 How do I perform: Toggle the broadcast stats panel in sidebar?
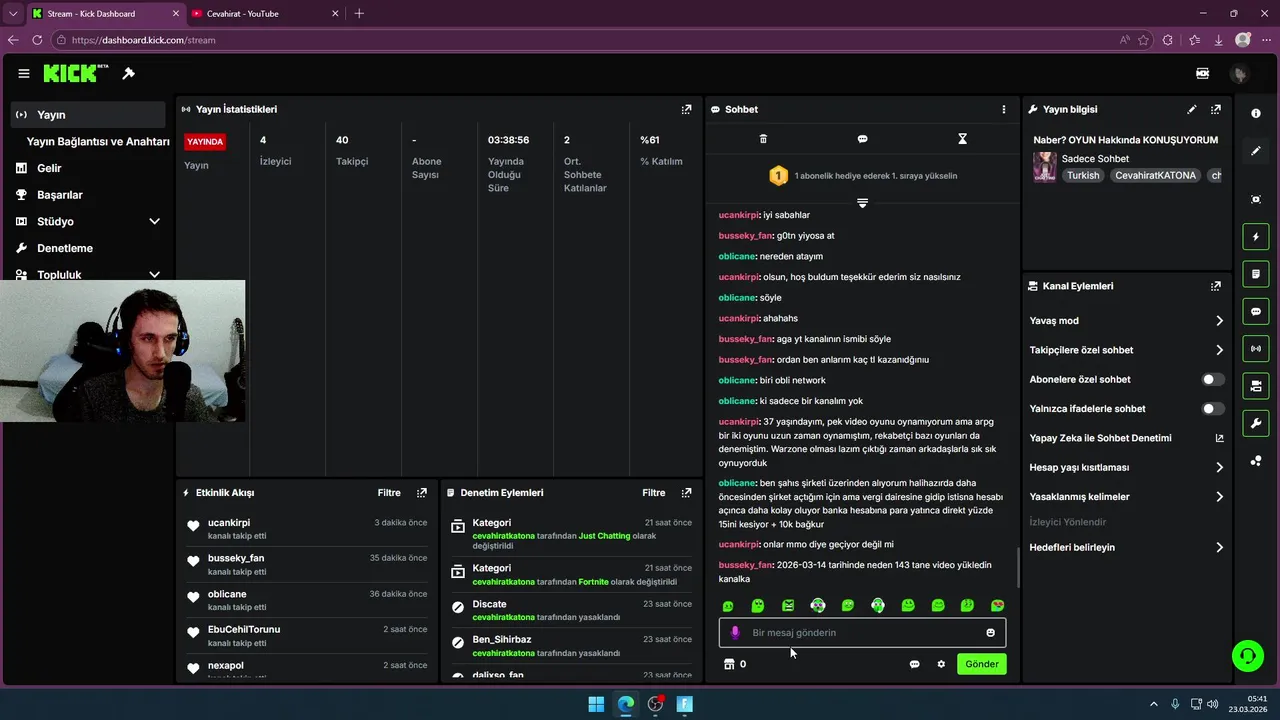point(1256,349)
